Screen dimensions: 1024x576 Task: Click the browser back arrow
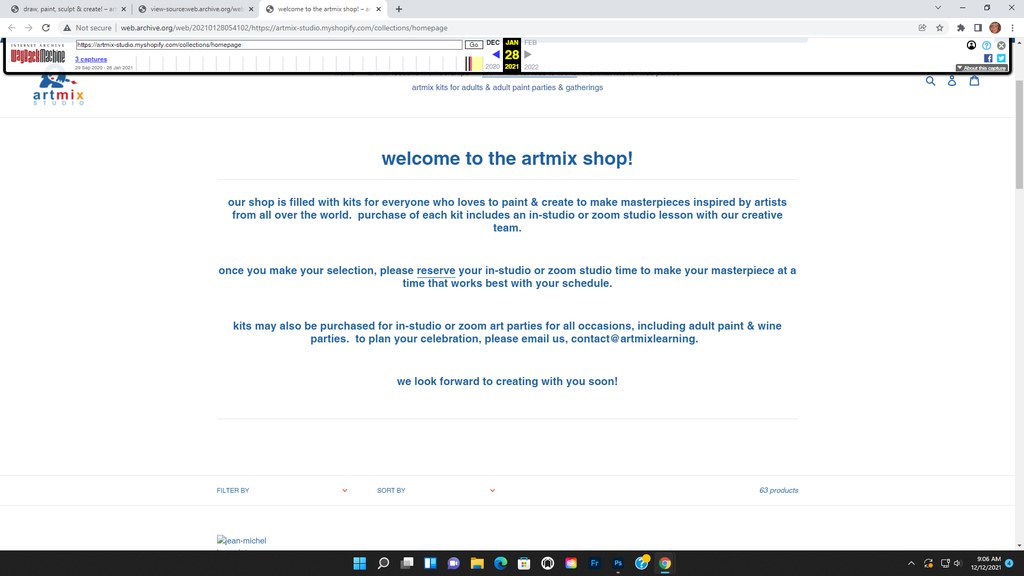pyautogui.click(x=12, y=27)
